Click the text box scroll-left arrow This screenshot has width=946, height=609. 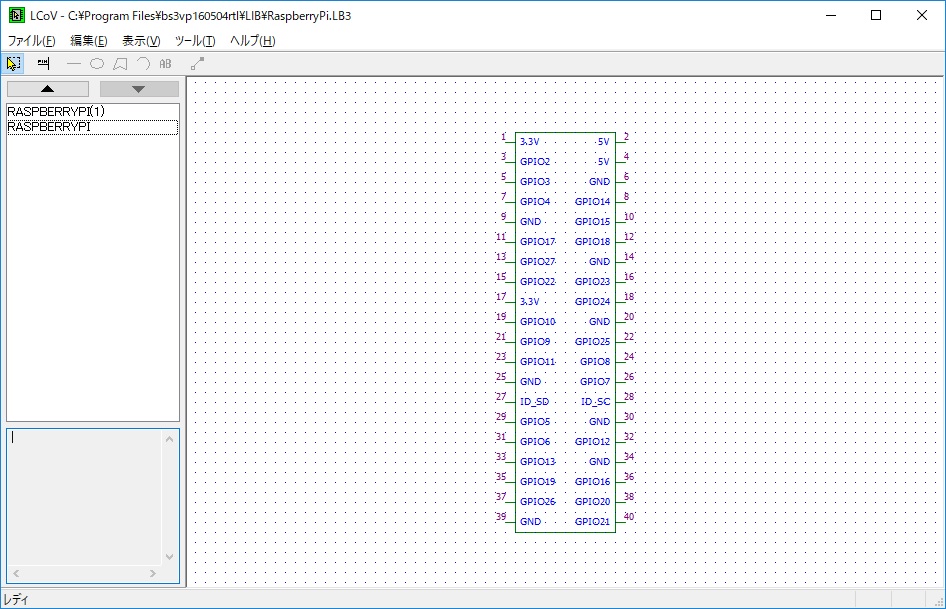point(16,573)
